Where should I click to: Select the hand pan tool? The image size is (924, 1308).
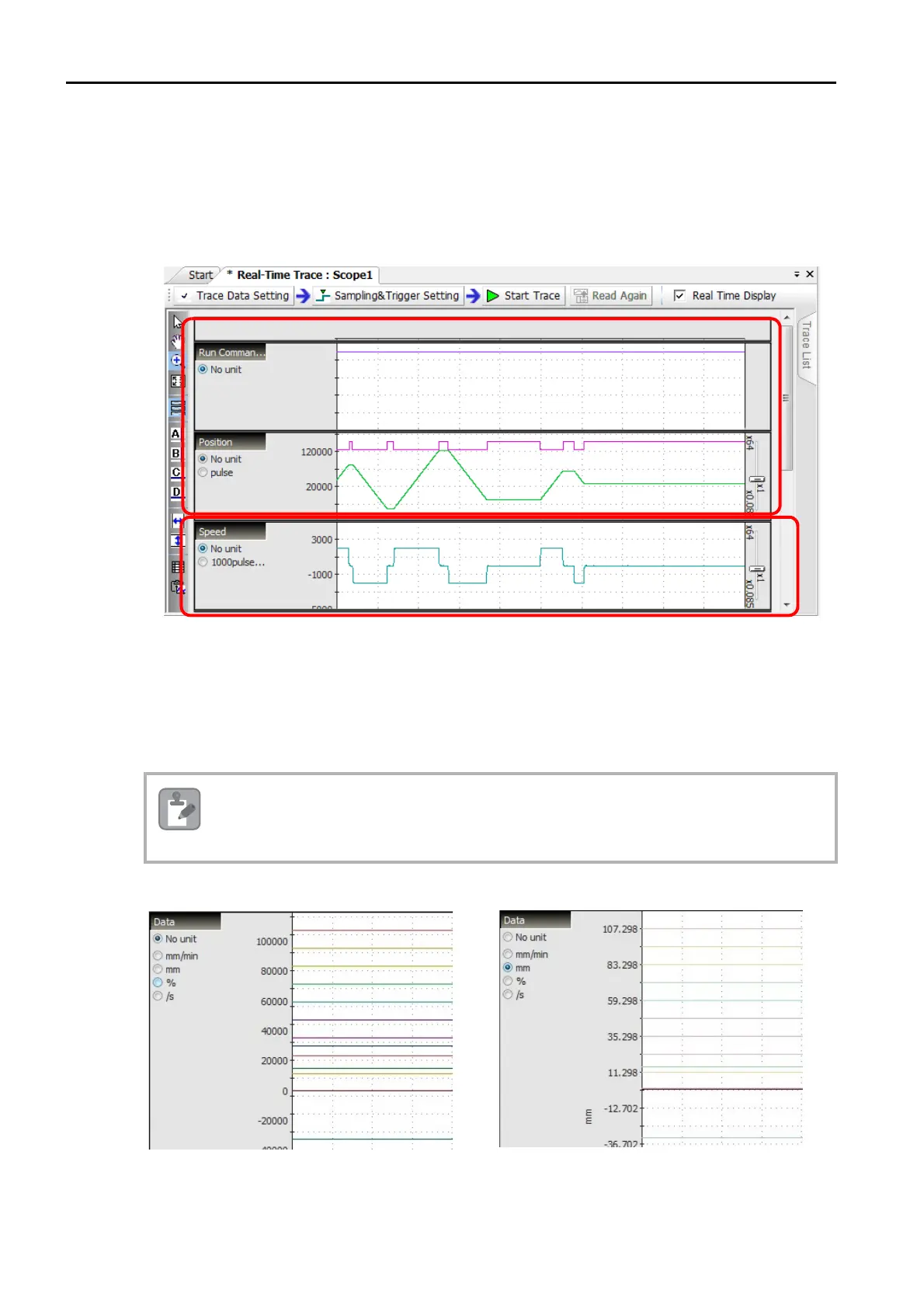pos(177,342)
